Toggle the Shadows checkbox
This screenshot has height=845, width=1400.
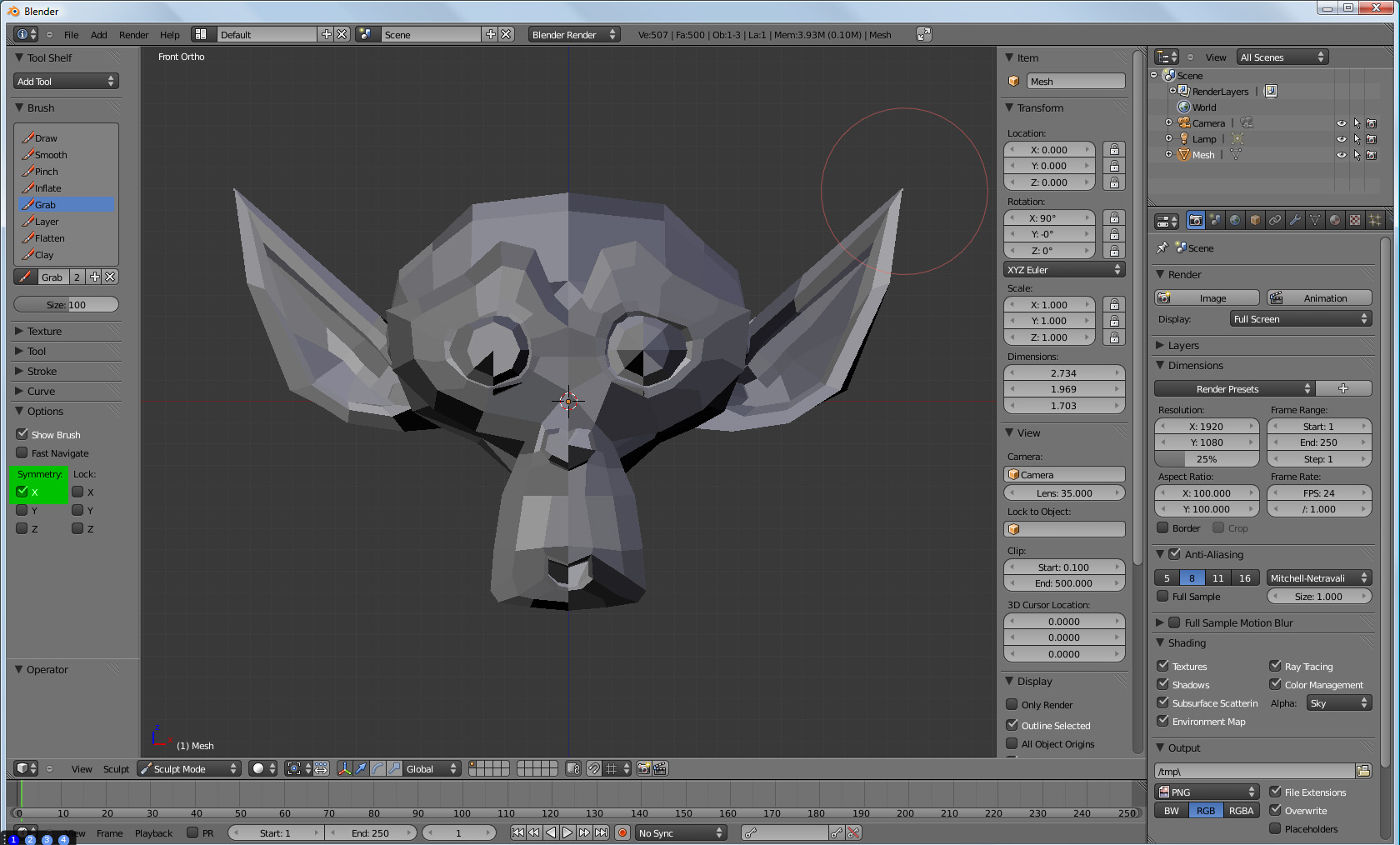1162,684
